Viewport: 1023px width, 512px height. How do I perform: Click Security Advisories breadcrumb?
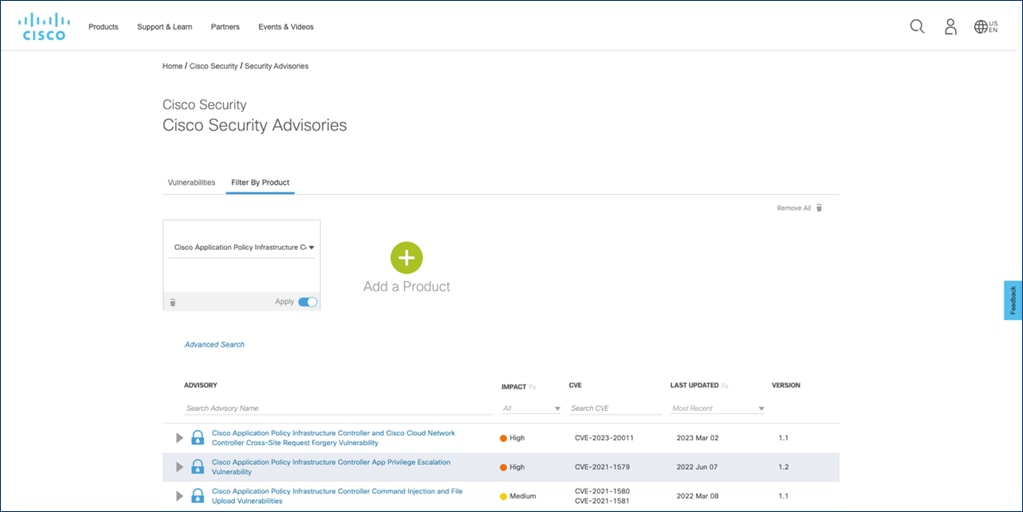tap(277, 66)
